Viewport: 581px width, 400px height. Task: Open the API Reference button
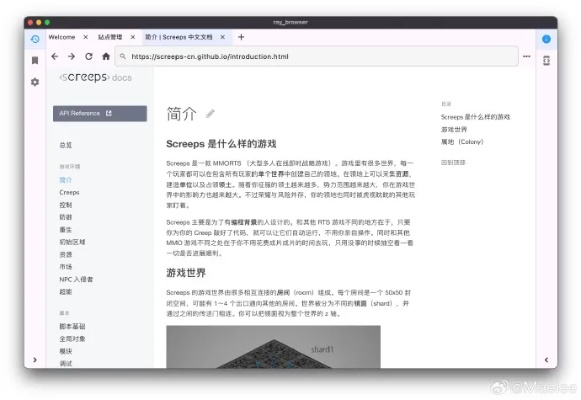tap(100, 113)
